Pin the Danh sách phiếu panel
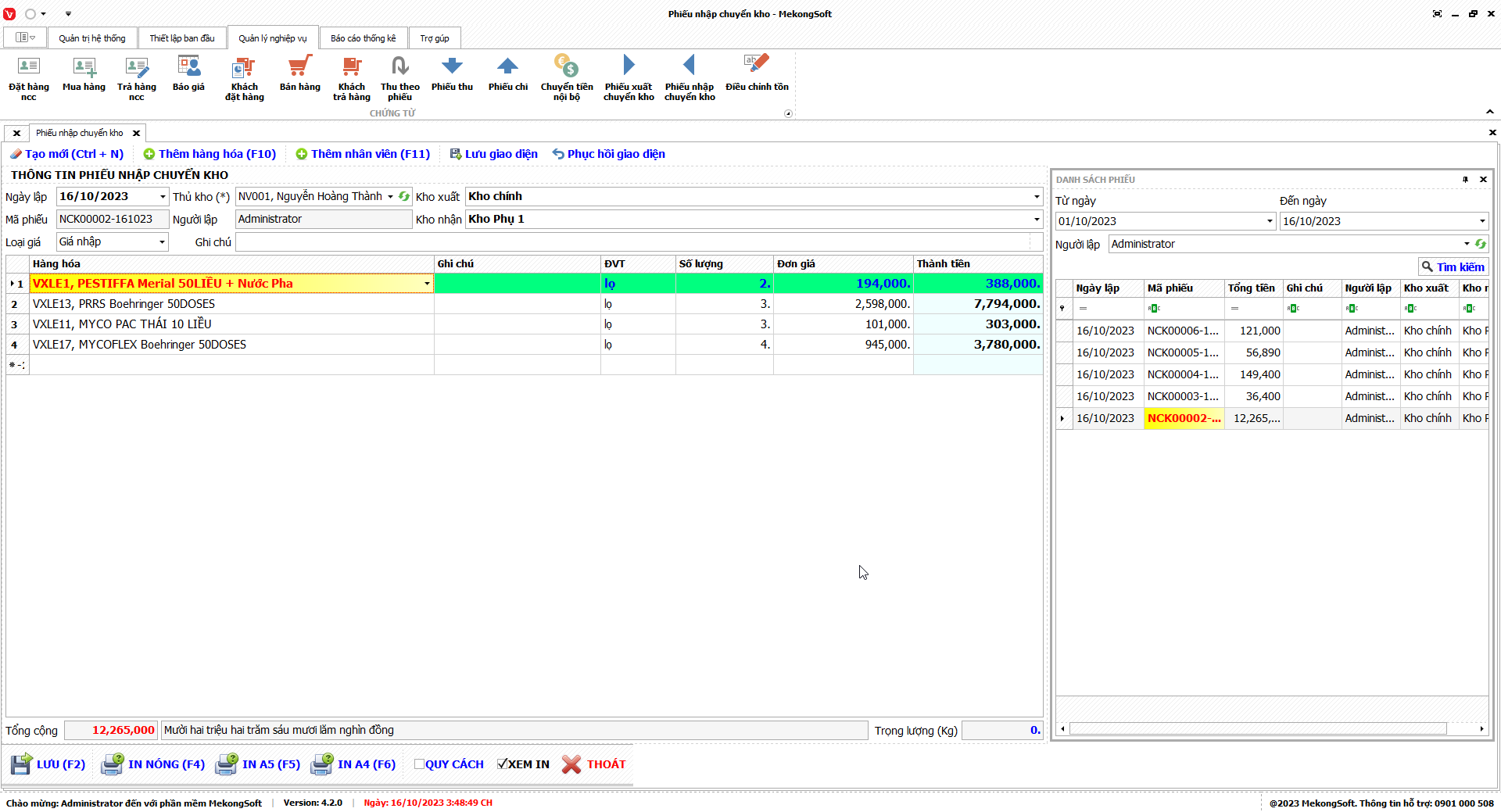Screen dimensions: 1501x812 pyautogui.click(x=1465, y=180)
